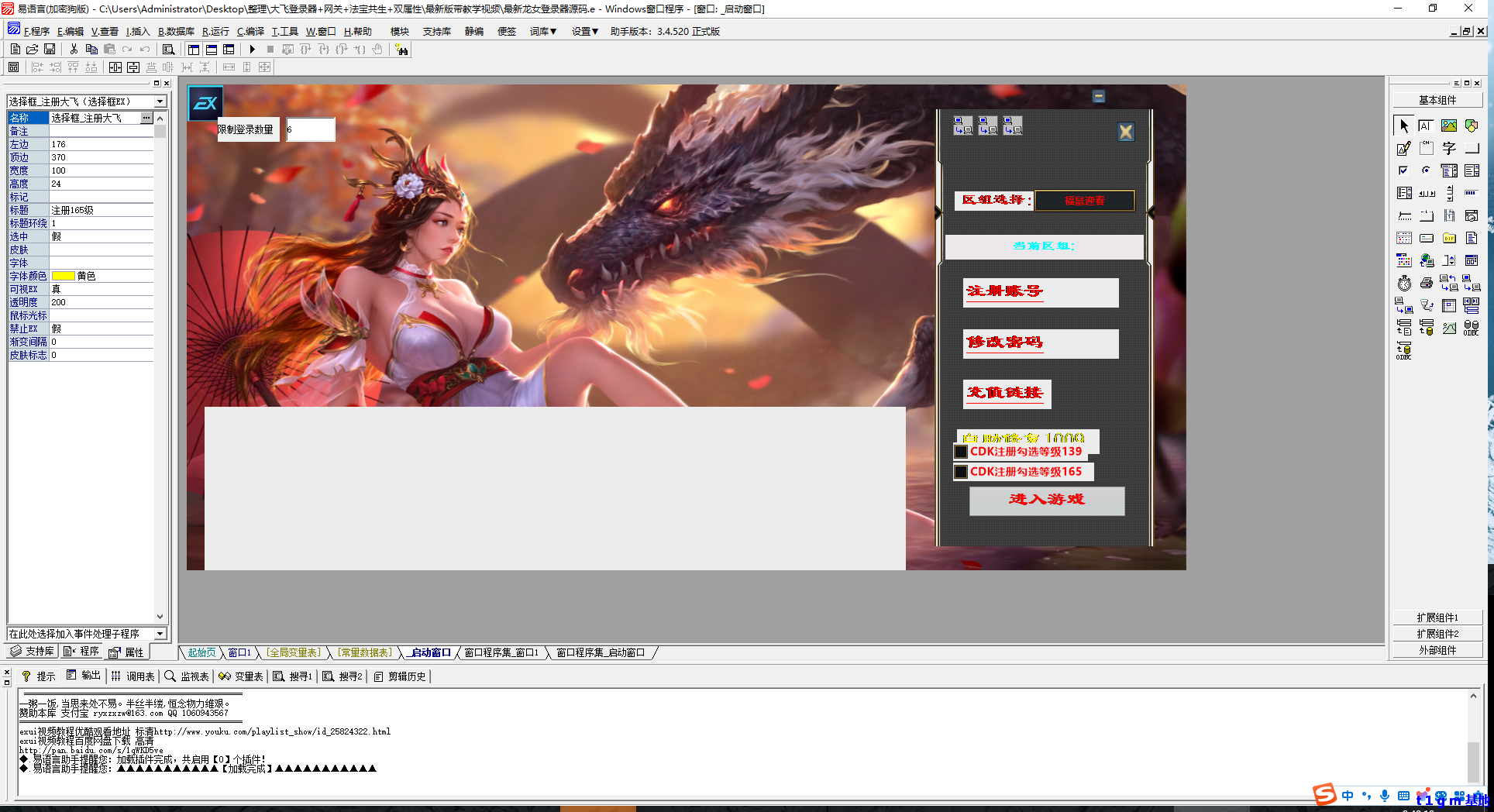1494x812 pixels.
Task: Click the help binoculars search icon
Action: [x=401, y=50]
